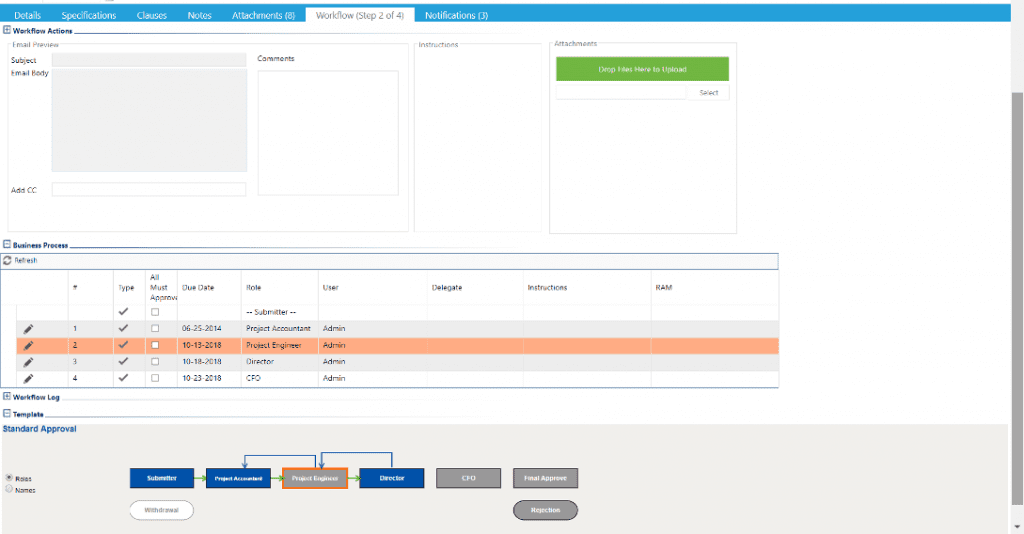The width and height of the screenshot is (1024, 534).
Task: Open the Notifications (3) tab
Action: (x=456, y=15)
